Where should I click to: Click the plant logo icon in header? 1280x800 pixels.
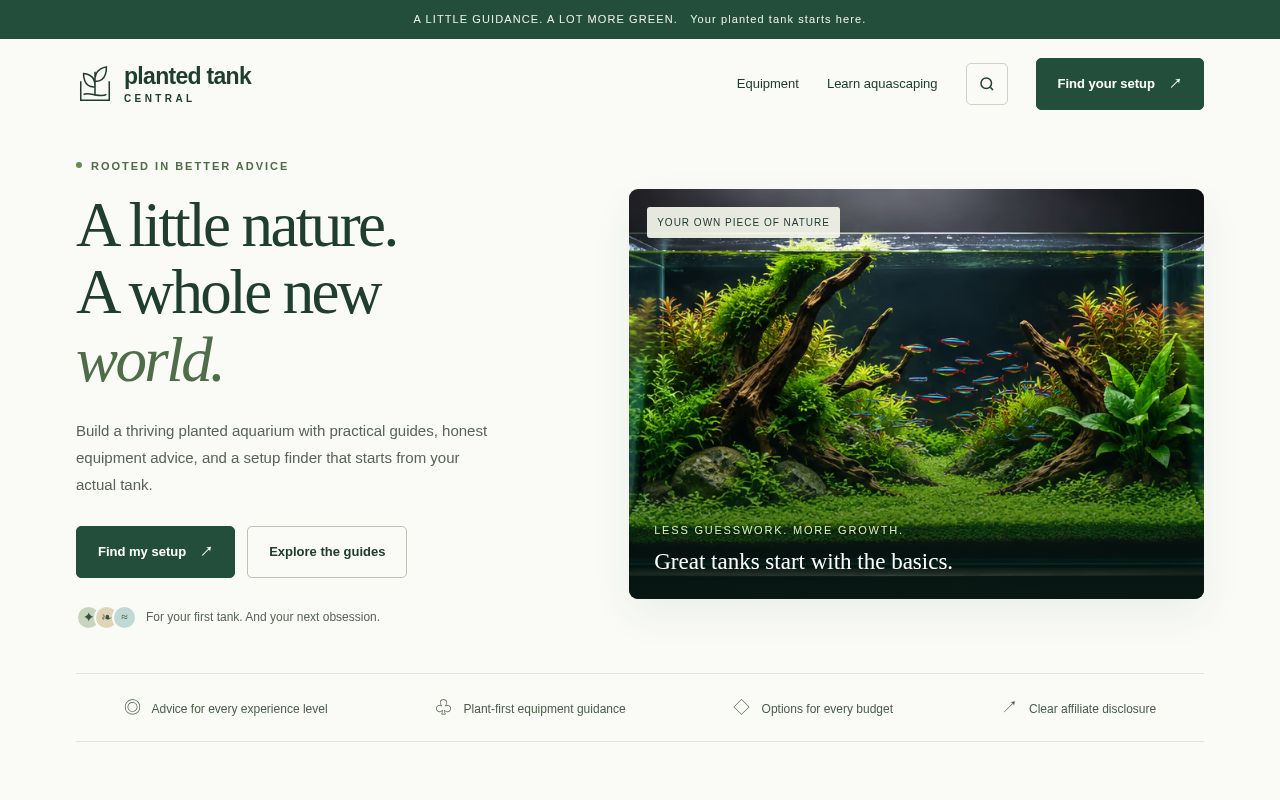(95, 84)
